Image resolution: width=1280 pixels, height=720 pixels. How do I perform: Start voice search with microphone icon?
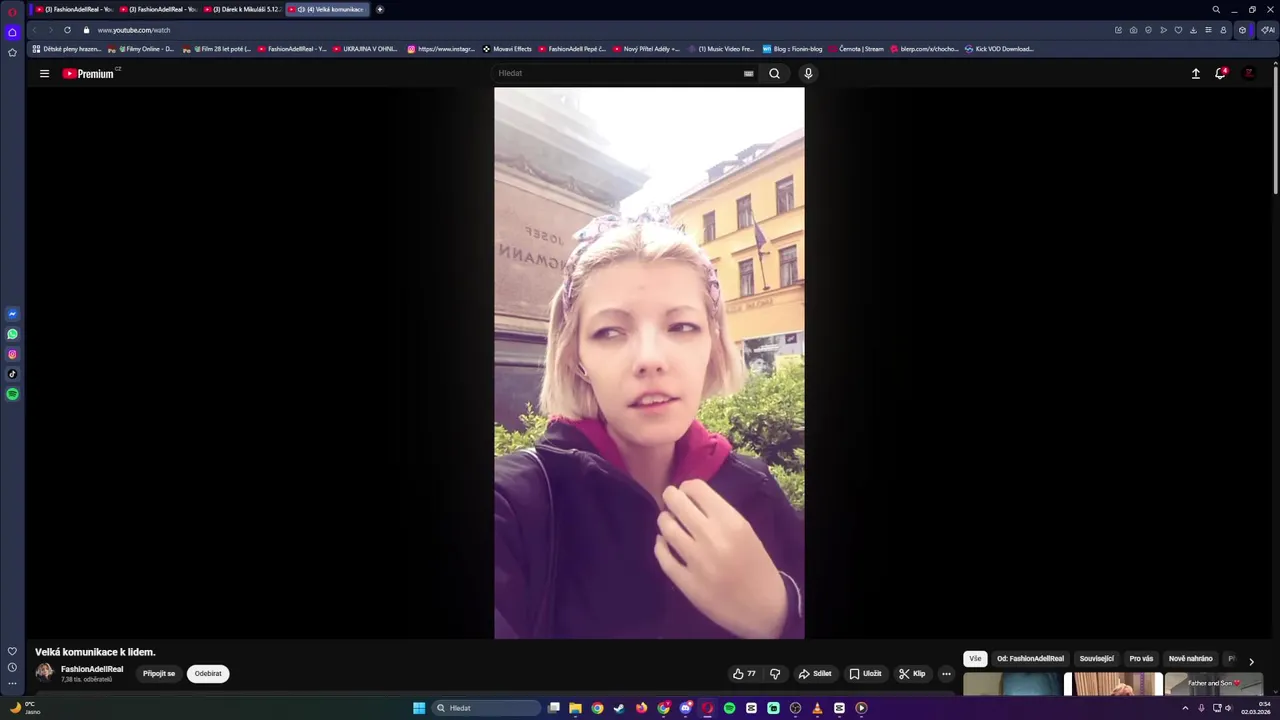(808, 73)
